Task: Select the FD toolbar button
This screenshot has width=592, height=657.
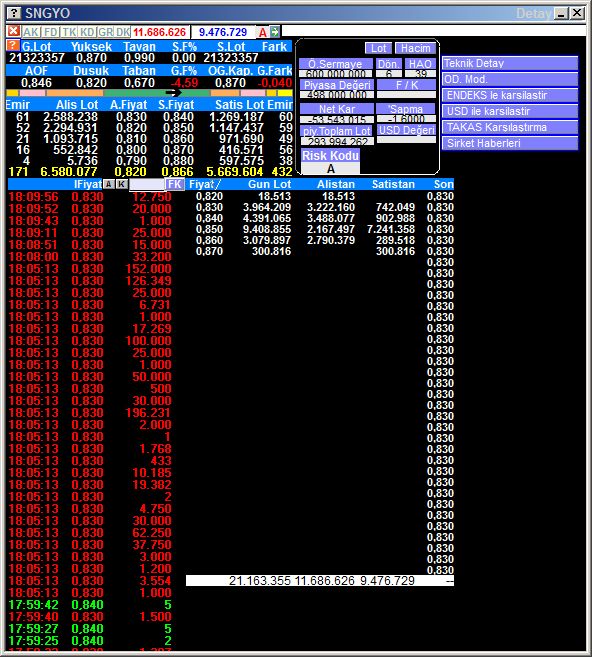Action: (x=51, y=32)
